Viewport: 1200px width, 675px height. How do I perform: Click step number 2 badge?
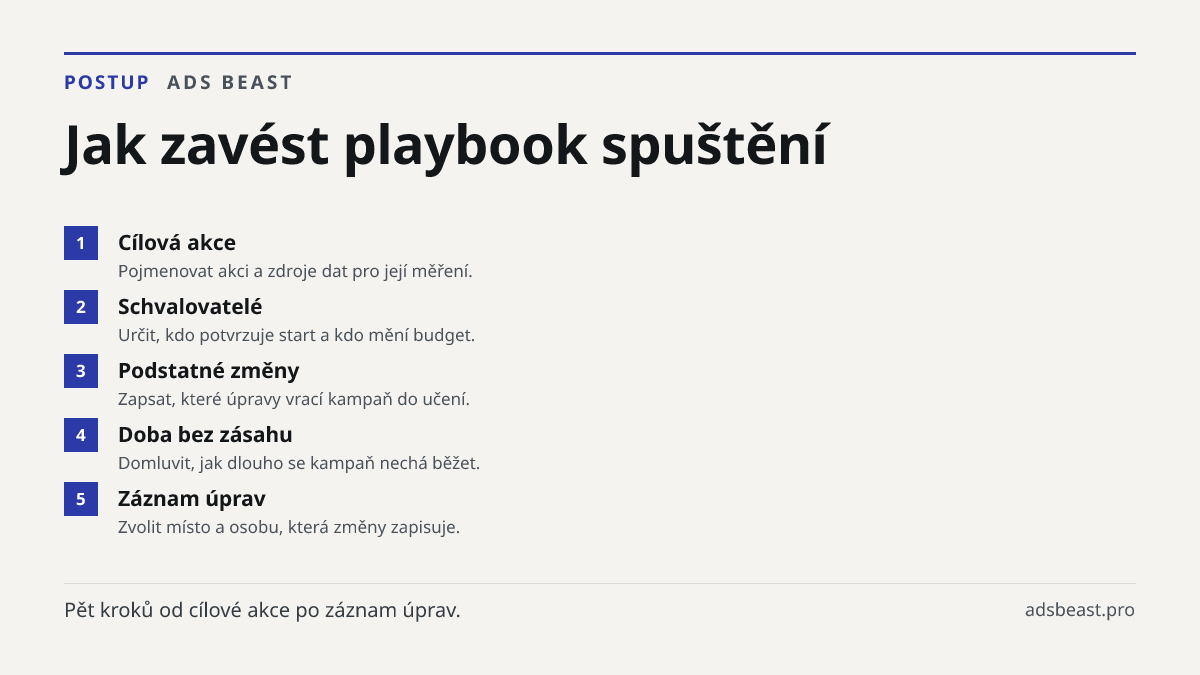point(81,307)
